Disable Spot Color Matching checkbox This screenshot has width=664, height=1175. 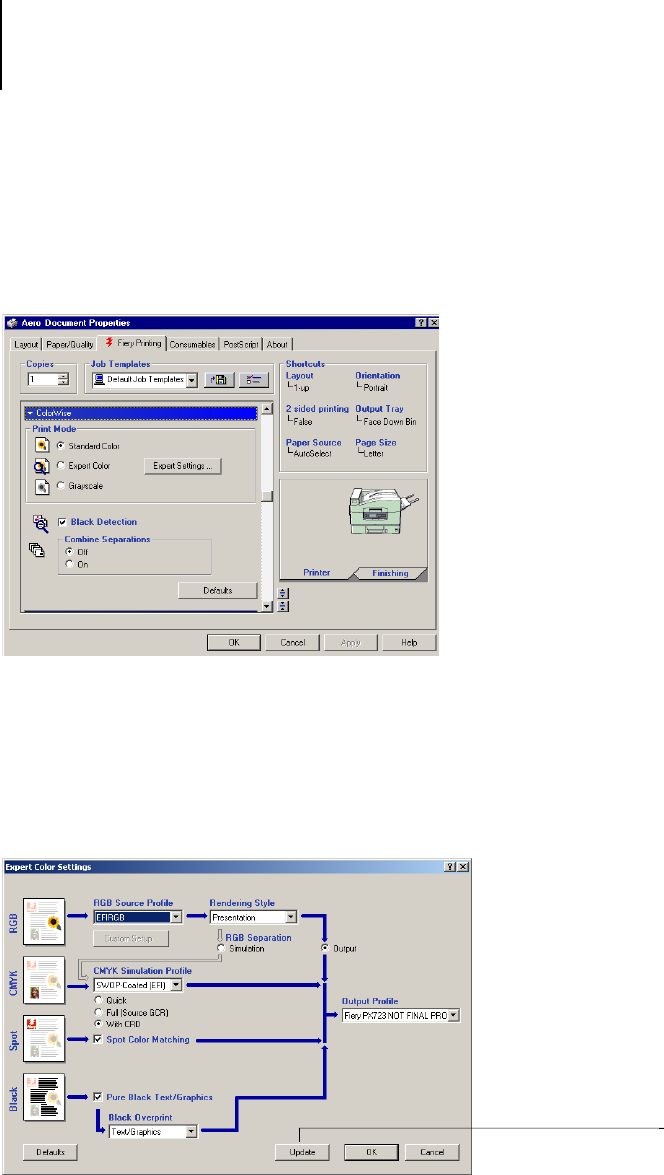click(97, 1040)
